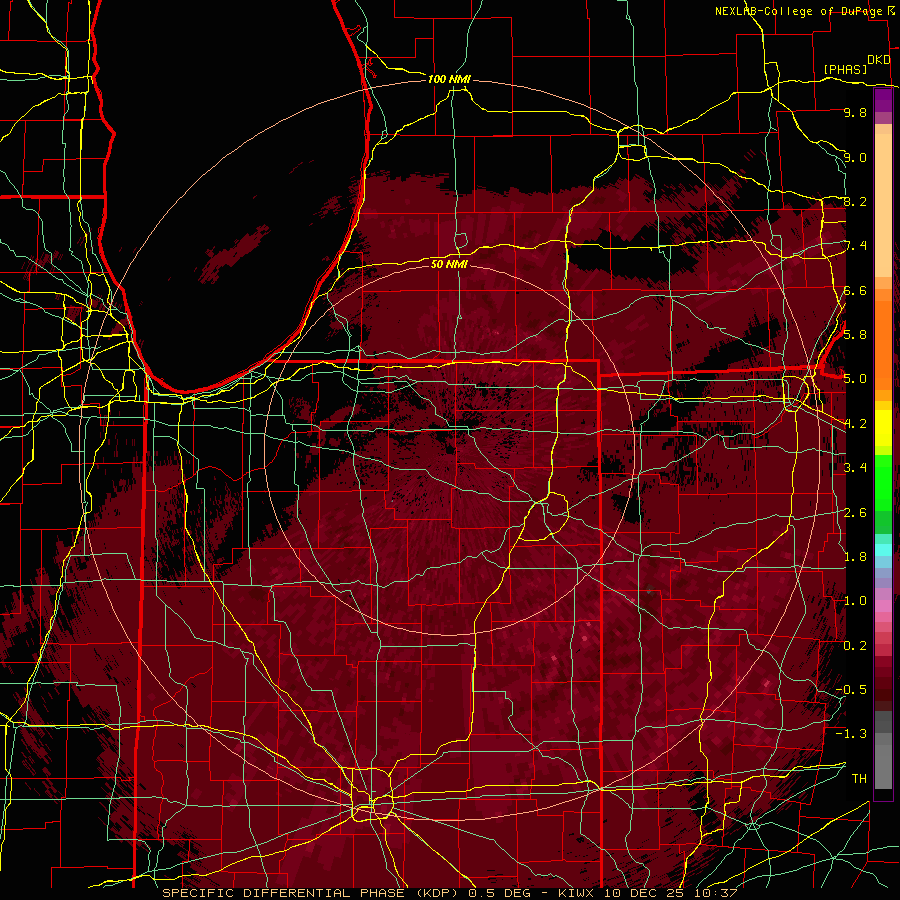Pick the cyan band of the color bar
The height and width of the screenshot is (900, 900).
(883, 550)
